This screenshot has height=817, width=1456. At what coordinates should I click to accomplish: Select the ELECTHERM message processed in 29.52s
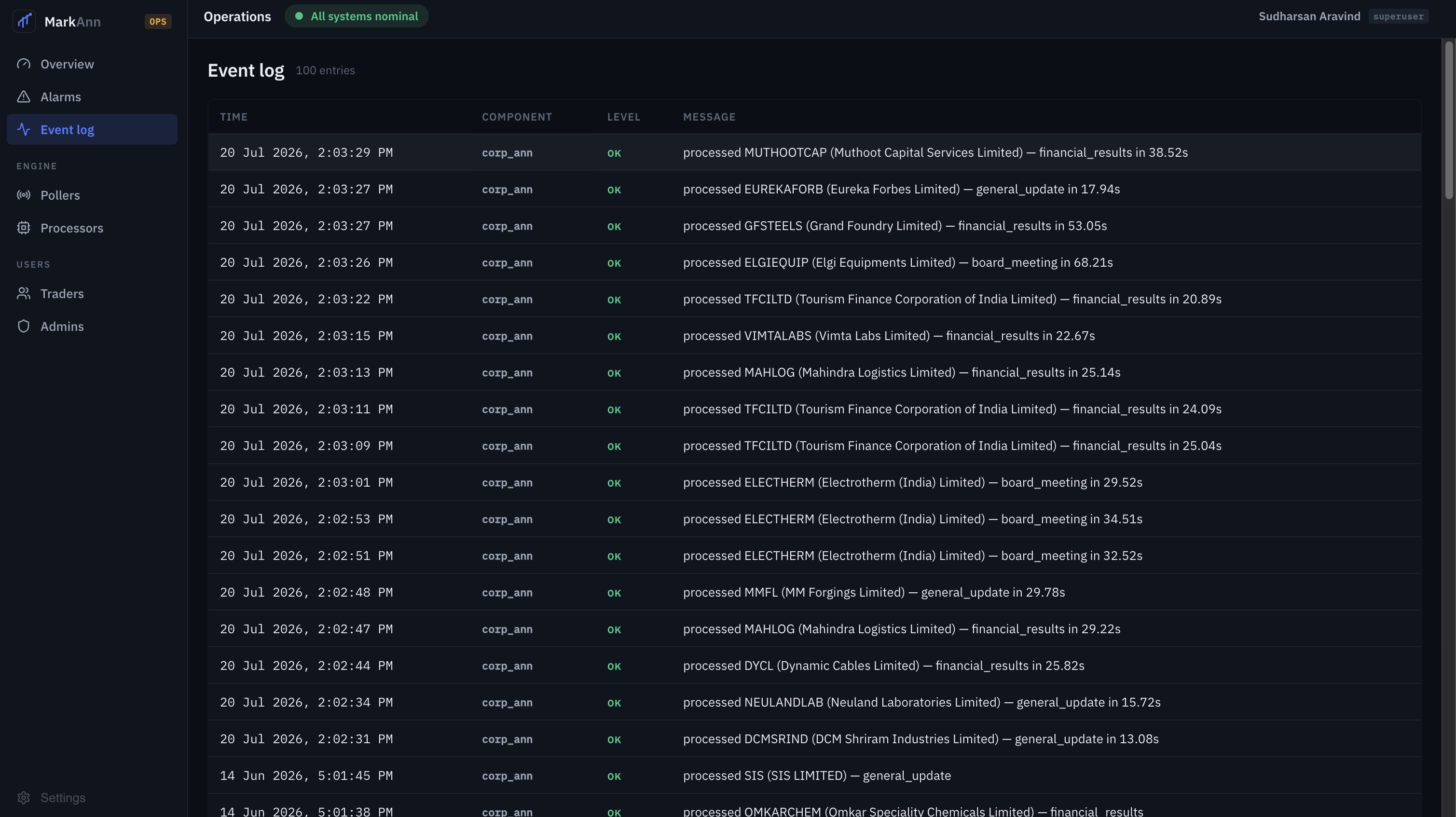[912, 482]
